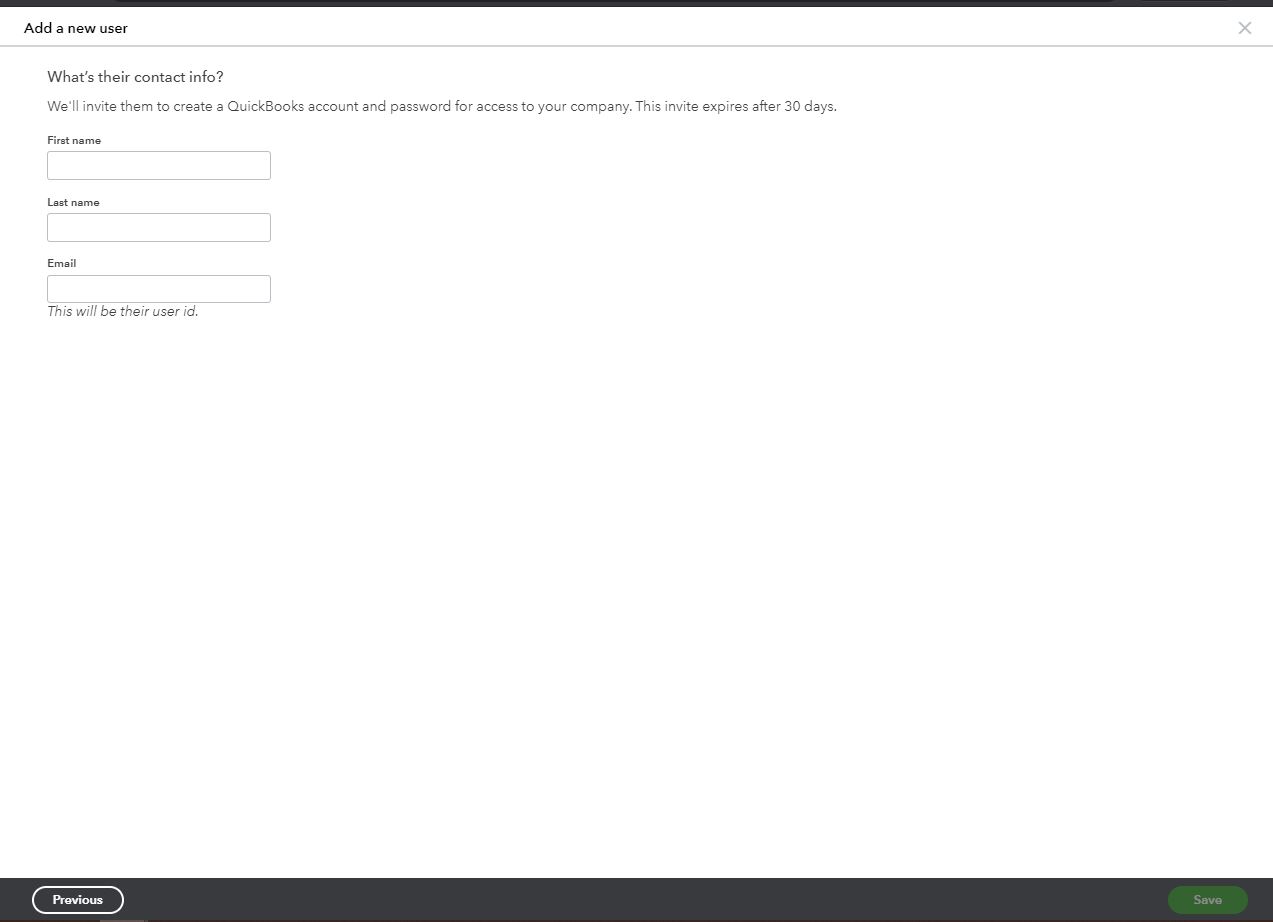The width and height of the screenshot is (1273, 922).
Task: Click the 'Email' label
Action: pyautogui.click(x=61, y=263)
